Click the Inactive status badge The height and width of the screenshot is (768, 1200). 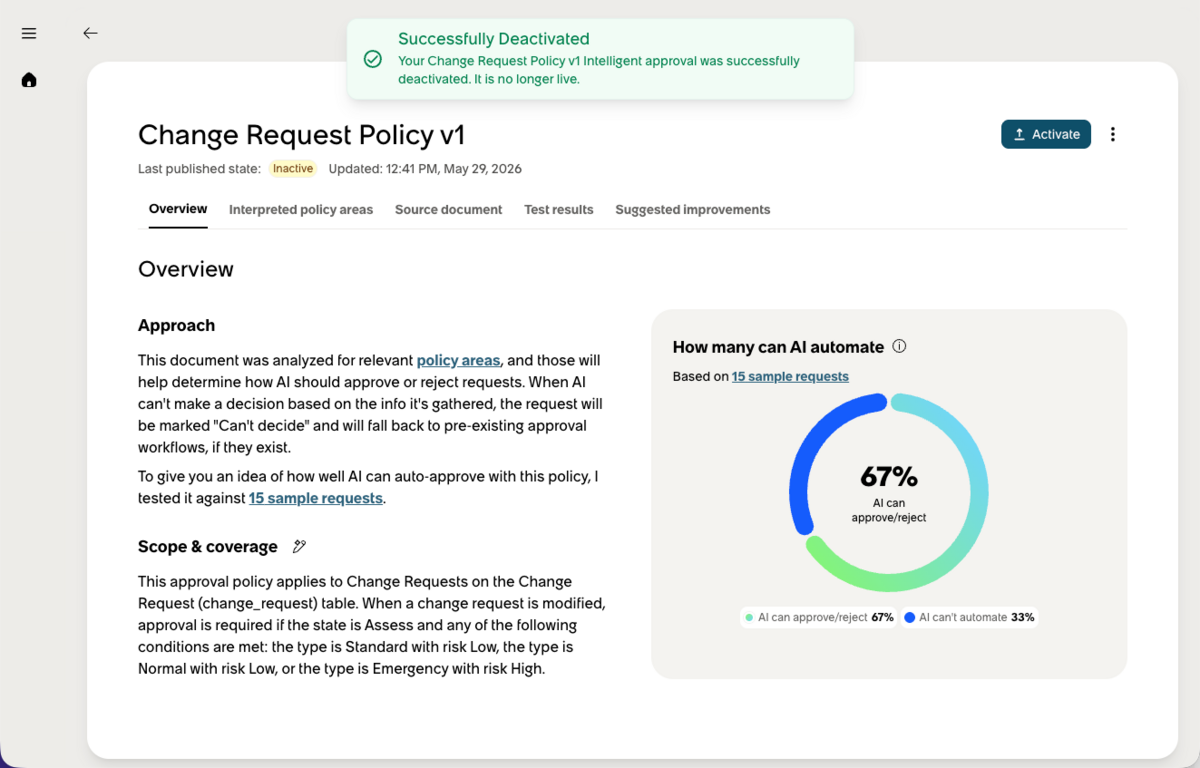[x=293, y=169]
